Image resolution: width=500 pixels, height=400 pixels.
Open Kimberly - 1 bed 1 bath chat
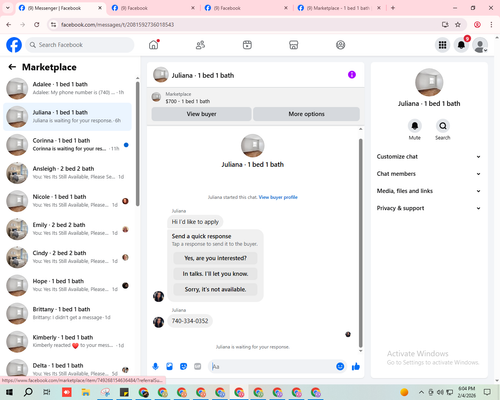[67, 341]
